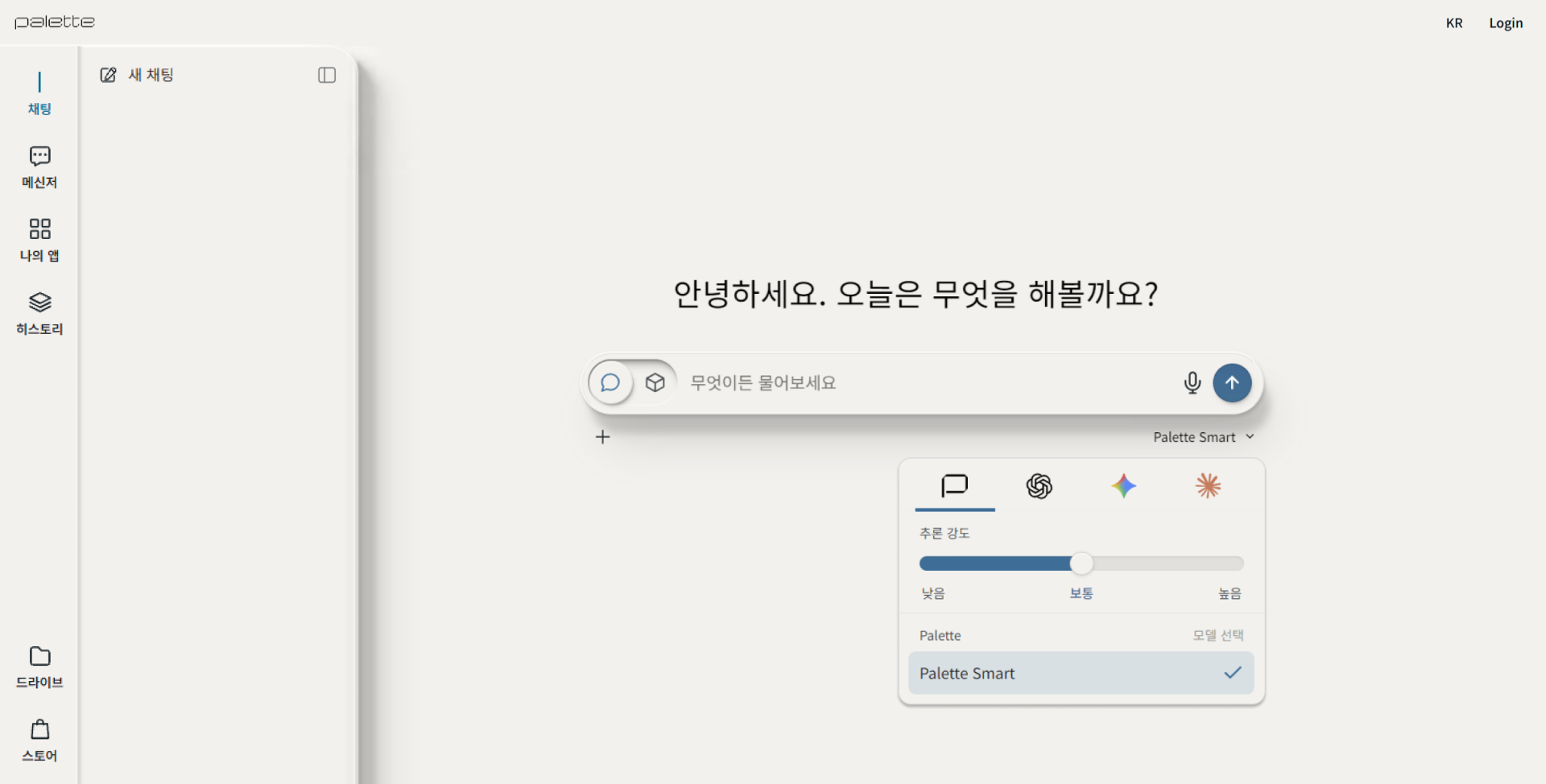The height and width of the screenshot is (784, 1546).
Task: Set reasoning strength to 보통
Action: (1081, 593)
